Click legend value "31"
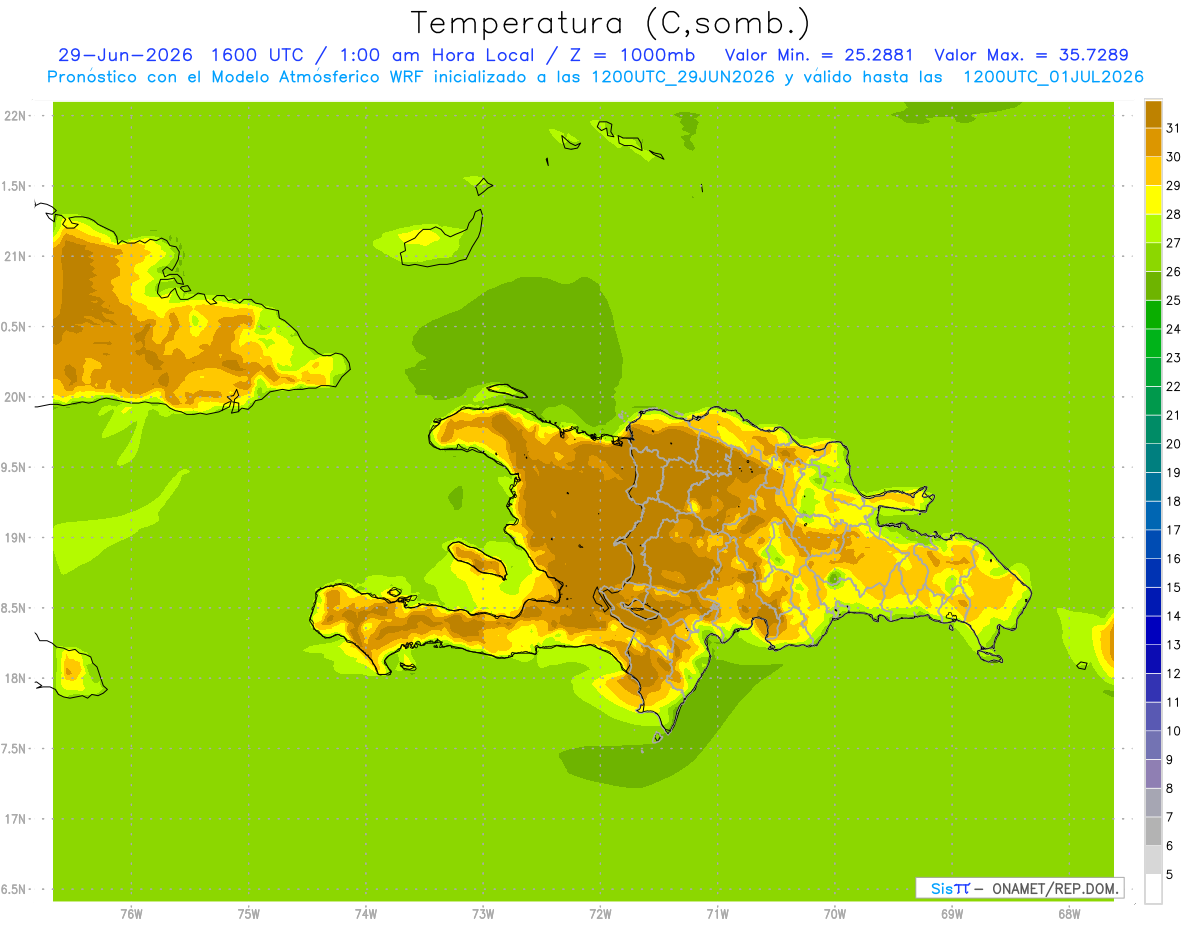Screen dimensions: 1200x927 coord(1174,128)
